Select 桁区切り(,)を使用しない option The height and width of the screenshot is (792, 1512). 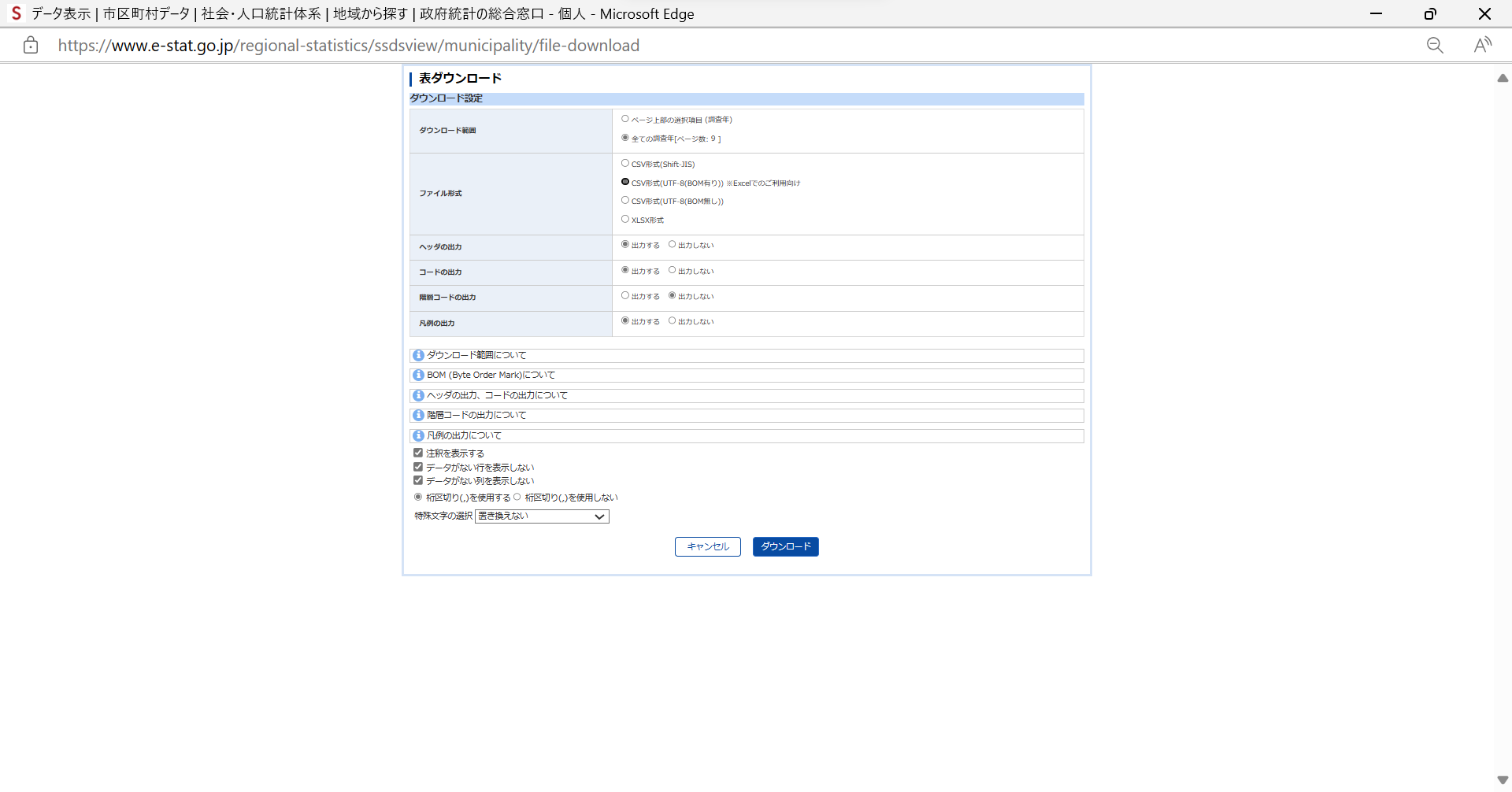tap(517, 498)
